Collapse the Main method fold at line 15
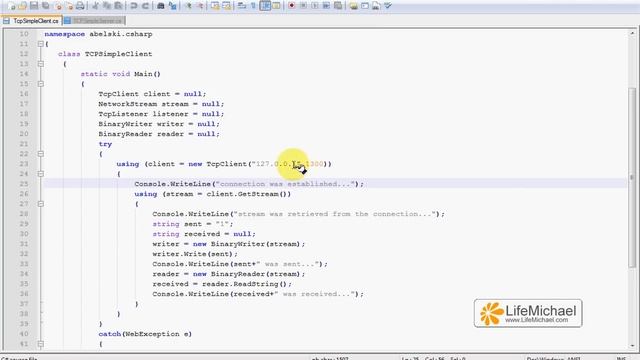 [x=40, y=84]
